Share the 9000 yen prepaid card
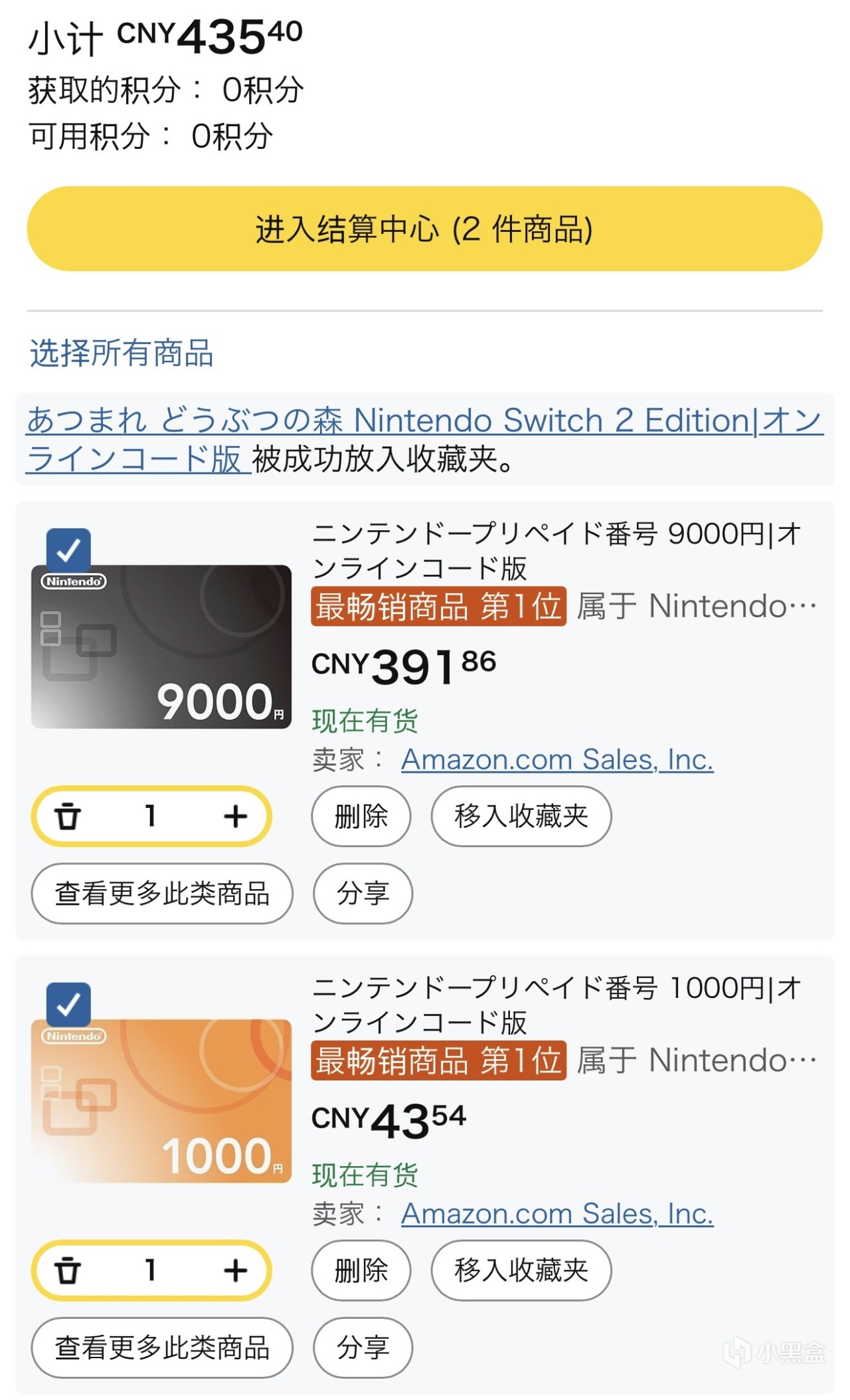Viewport: 850px width, 1400px height. pos(363,894)
